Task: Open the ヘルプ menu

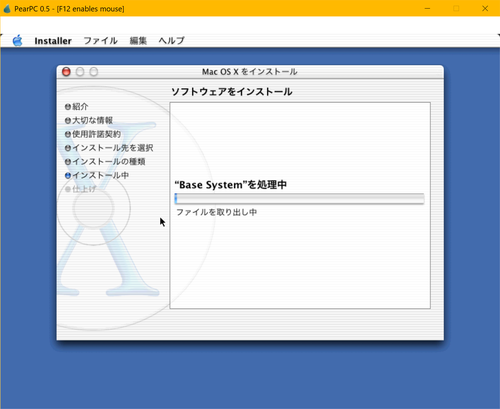Action: pyautogui.click(x=171, y=41)
